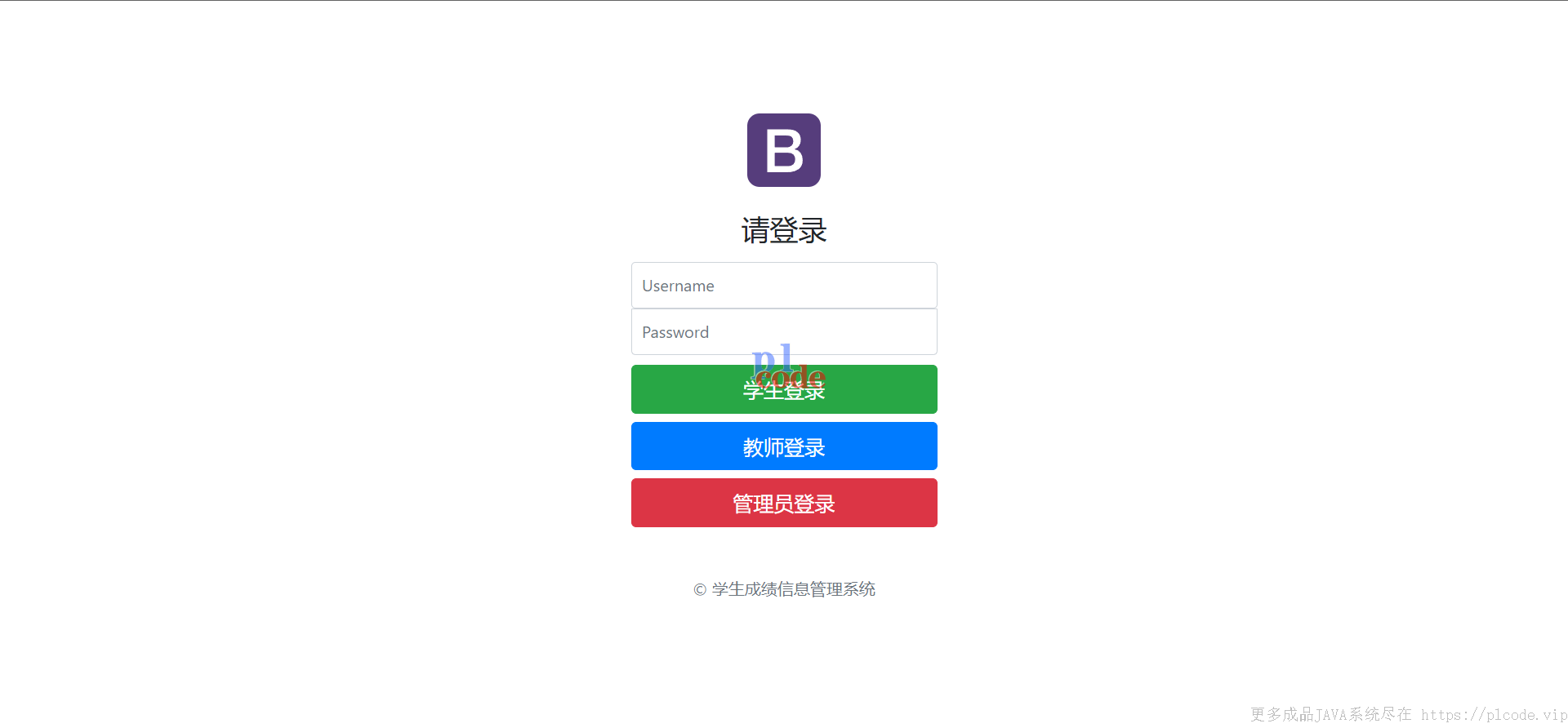Viewport: 1568px width, 728px height.
Task: Log in as a student
Action: (784, 389)
